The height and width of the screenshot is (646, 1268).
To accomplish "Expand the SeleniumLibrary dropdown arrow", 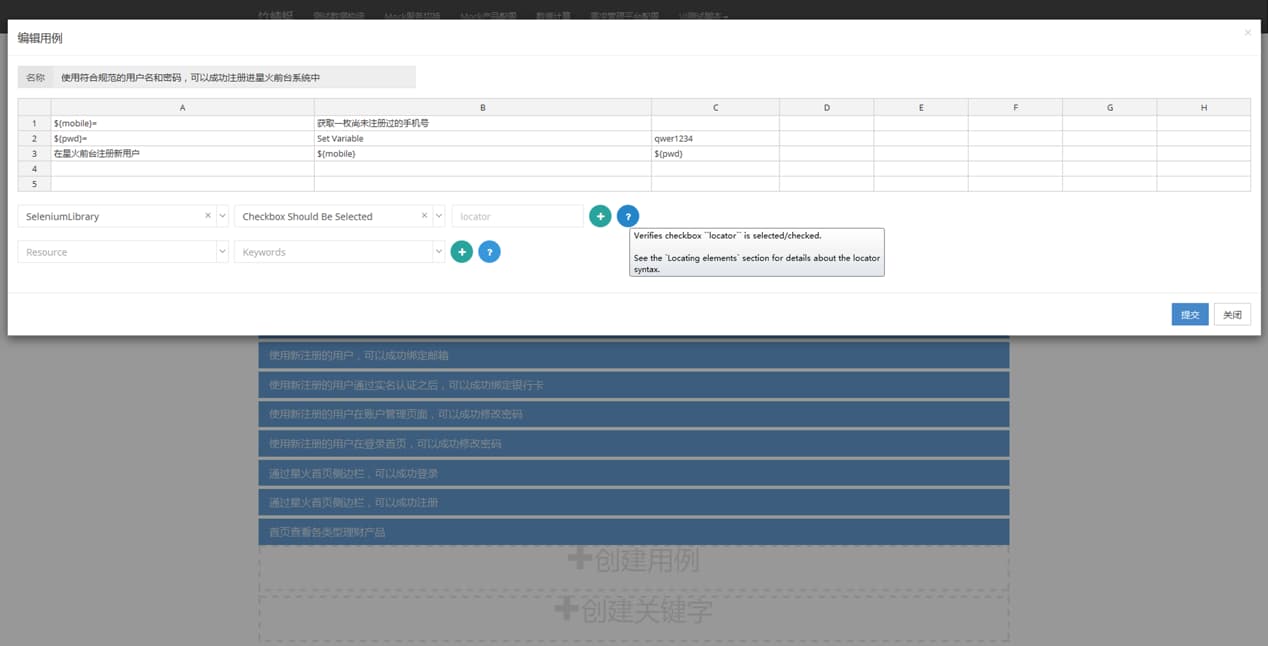I will coord(222,216).
